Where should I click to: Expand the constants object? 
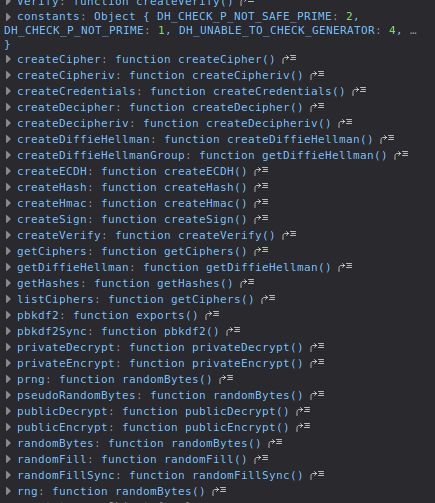click(x=8, y=16)
